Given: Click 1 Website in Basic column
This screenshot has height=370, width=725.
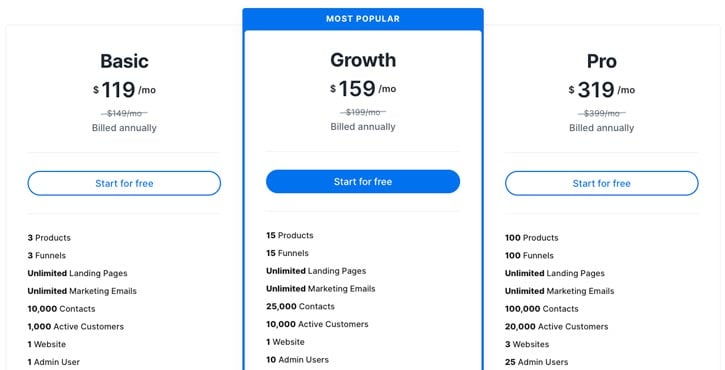Looking at the screenshot, I should pos(47,344).
